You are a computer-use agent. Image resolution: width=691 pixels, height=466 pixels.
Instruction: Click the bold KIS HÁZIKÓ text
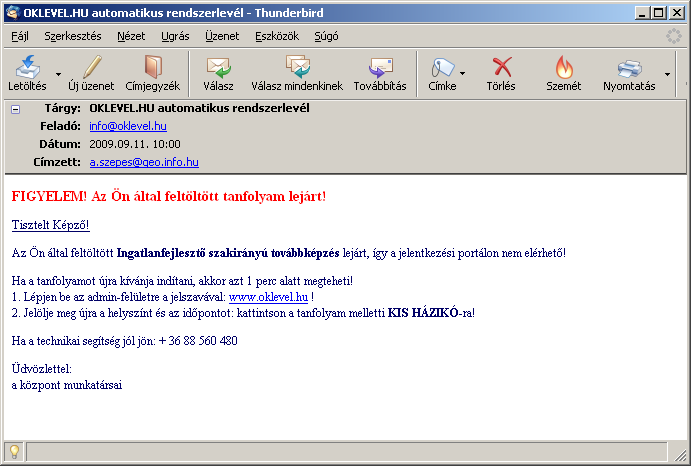tap(423, 313)
